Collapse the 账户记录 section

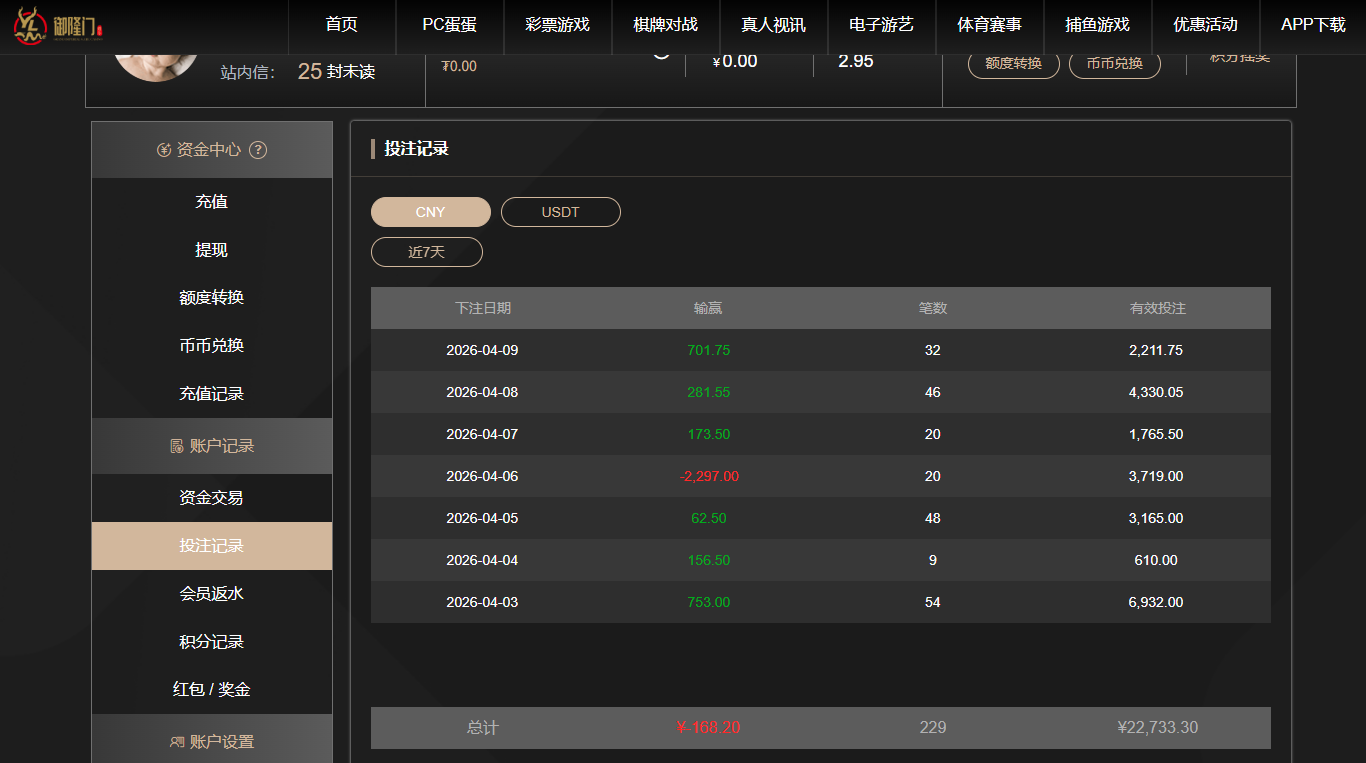click(211, 446)
